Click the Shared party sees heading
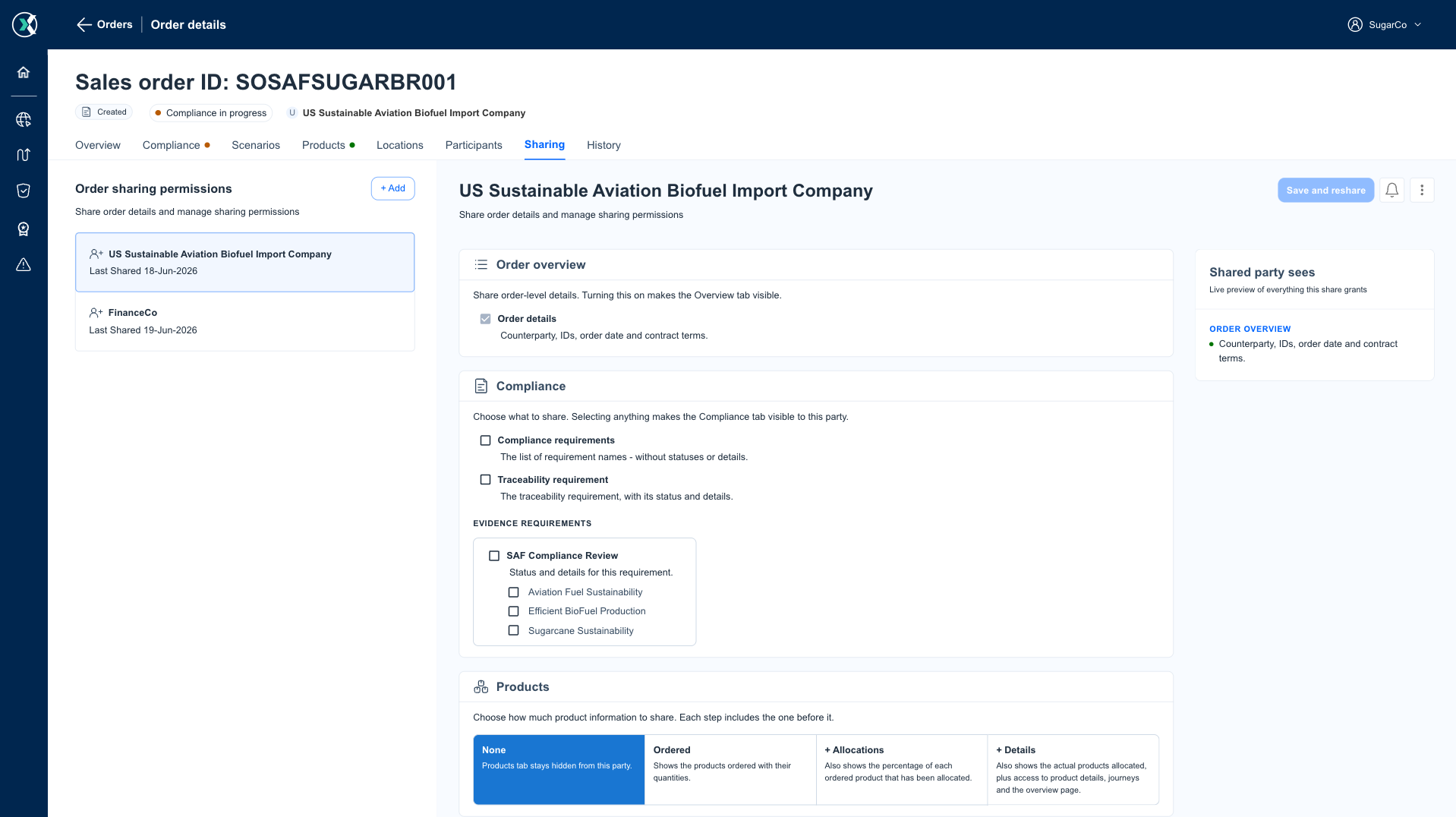1456x817 pixels. pos(1262,273)
